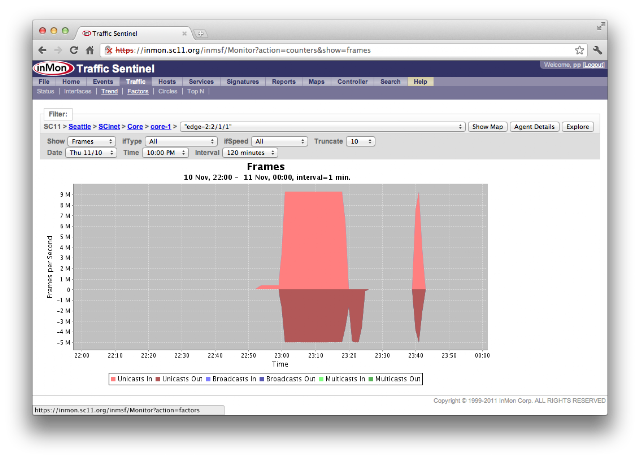Click the Agent Details button
Screen dimensions: 640x460
(534, 127)
